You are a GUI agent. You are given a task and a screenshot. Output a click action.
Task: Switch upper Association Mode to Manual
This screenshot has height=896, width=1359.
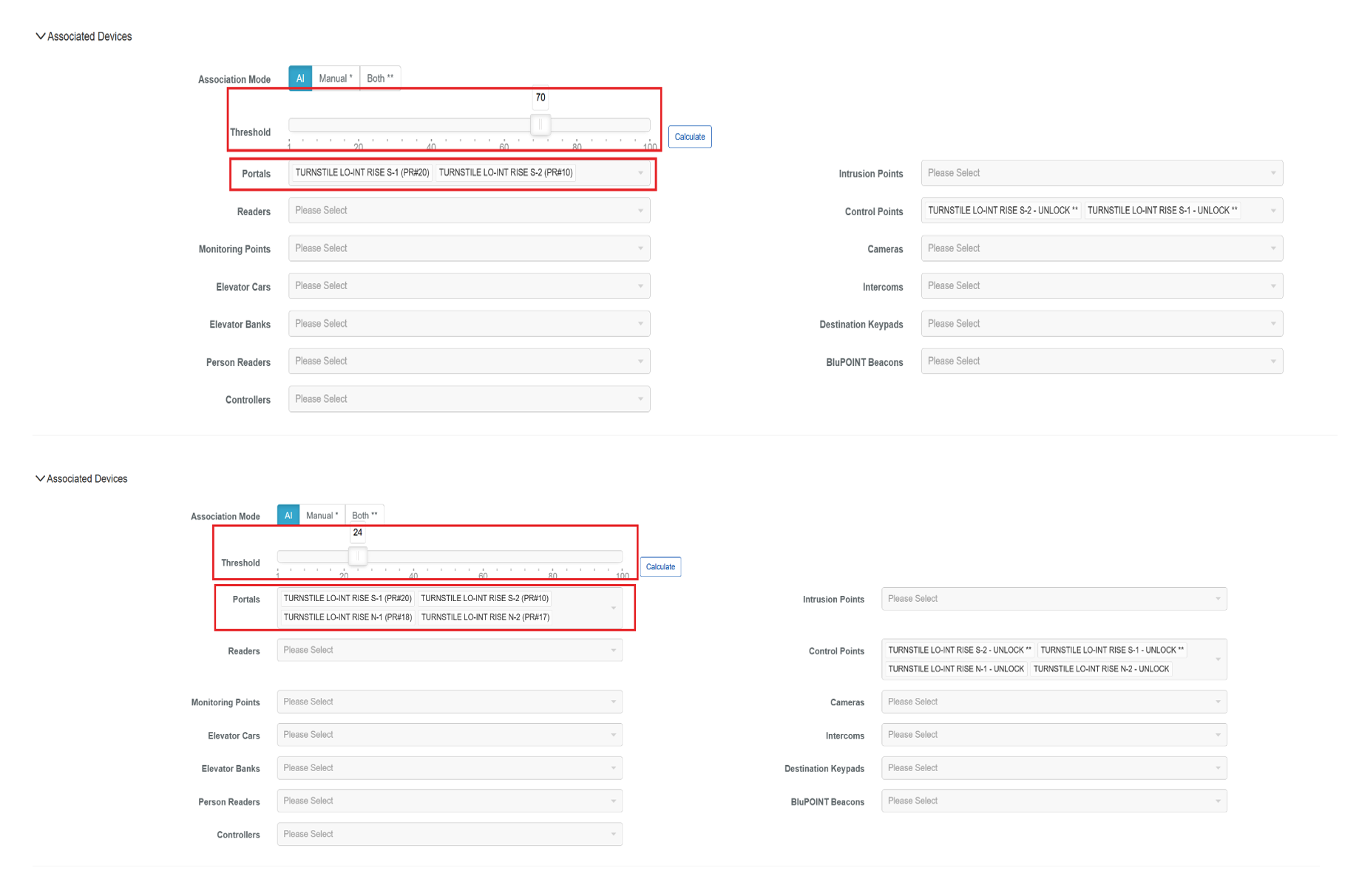click(x=335, y=78)
